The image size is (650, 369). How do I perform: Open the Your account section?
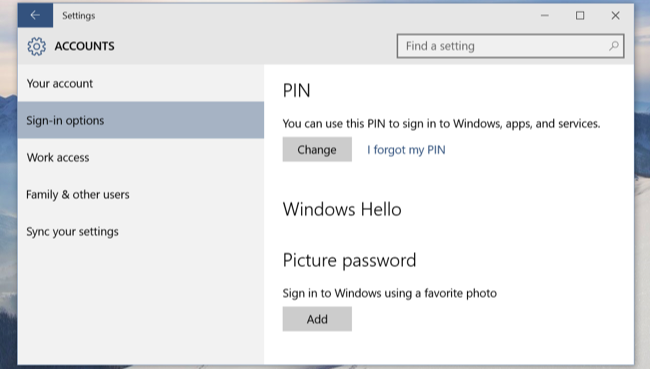(x=141, y=83)
